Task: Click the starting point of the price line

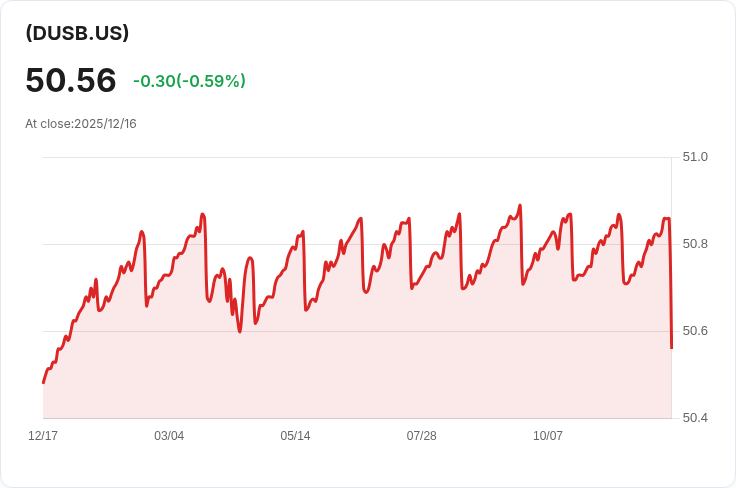Action: click(x=43, y=383)
